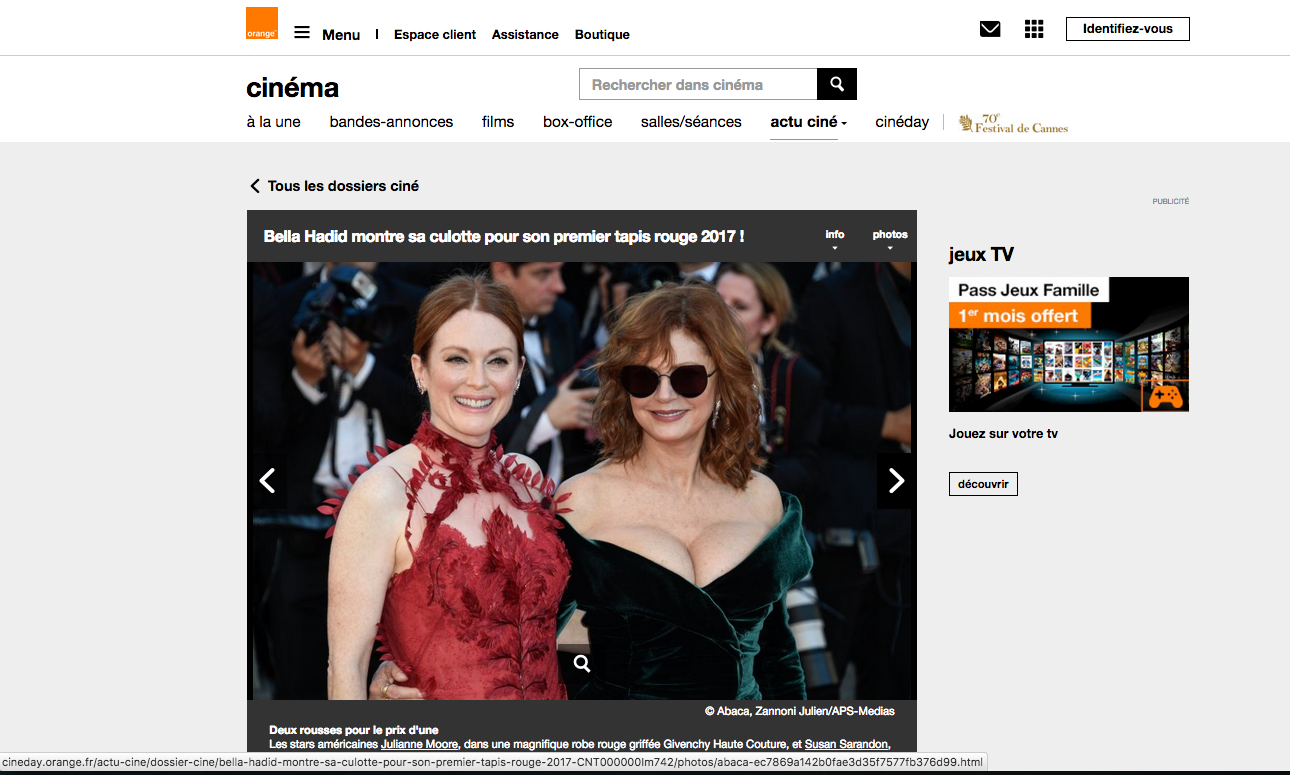
Task: Open the hamburger Menu icon
Action: [302, 33]
